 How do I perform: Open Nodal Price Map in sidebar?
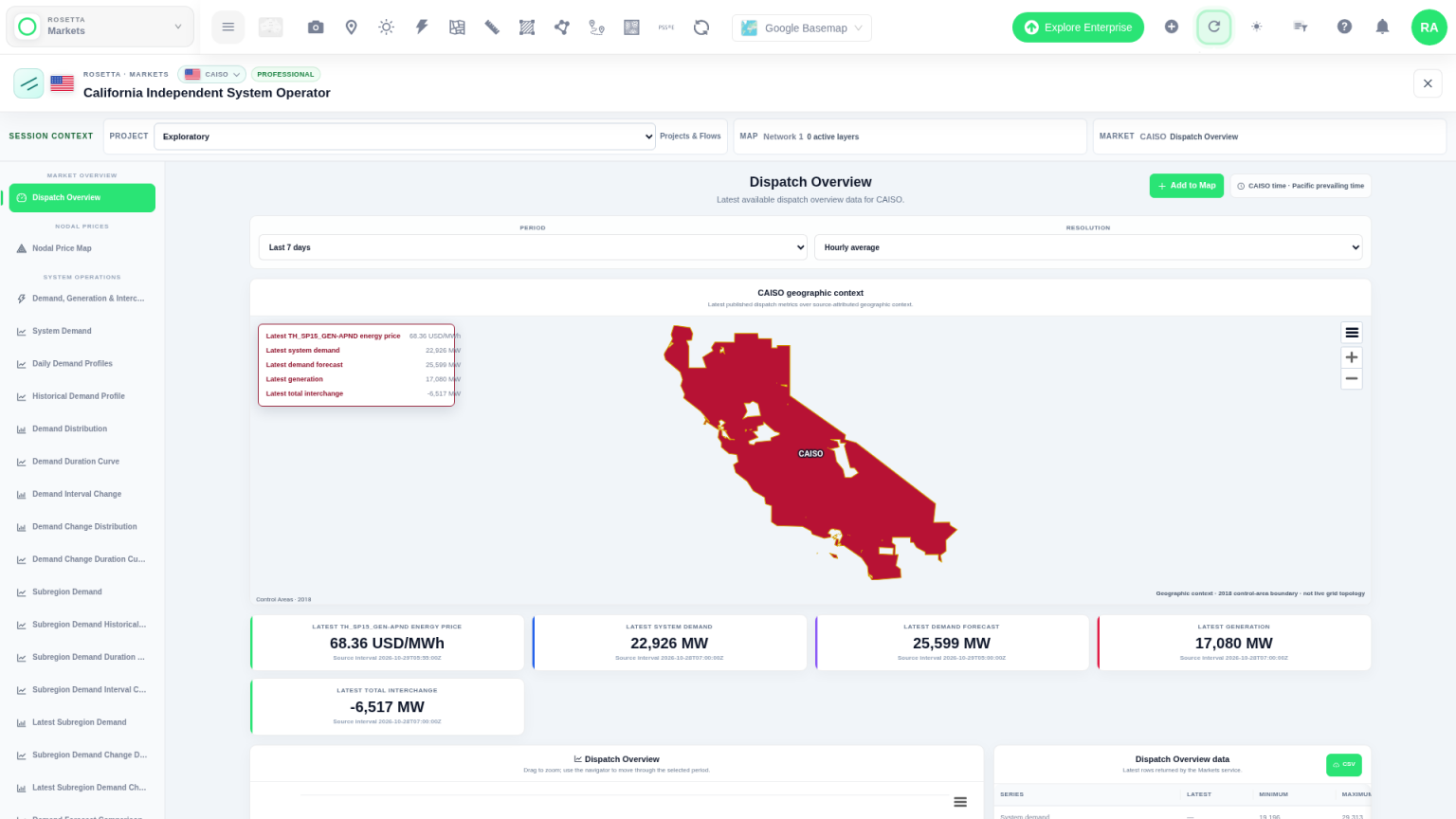coord(82,248)
